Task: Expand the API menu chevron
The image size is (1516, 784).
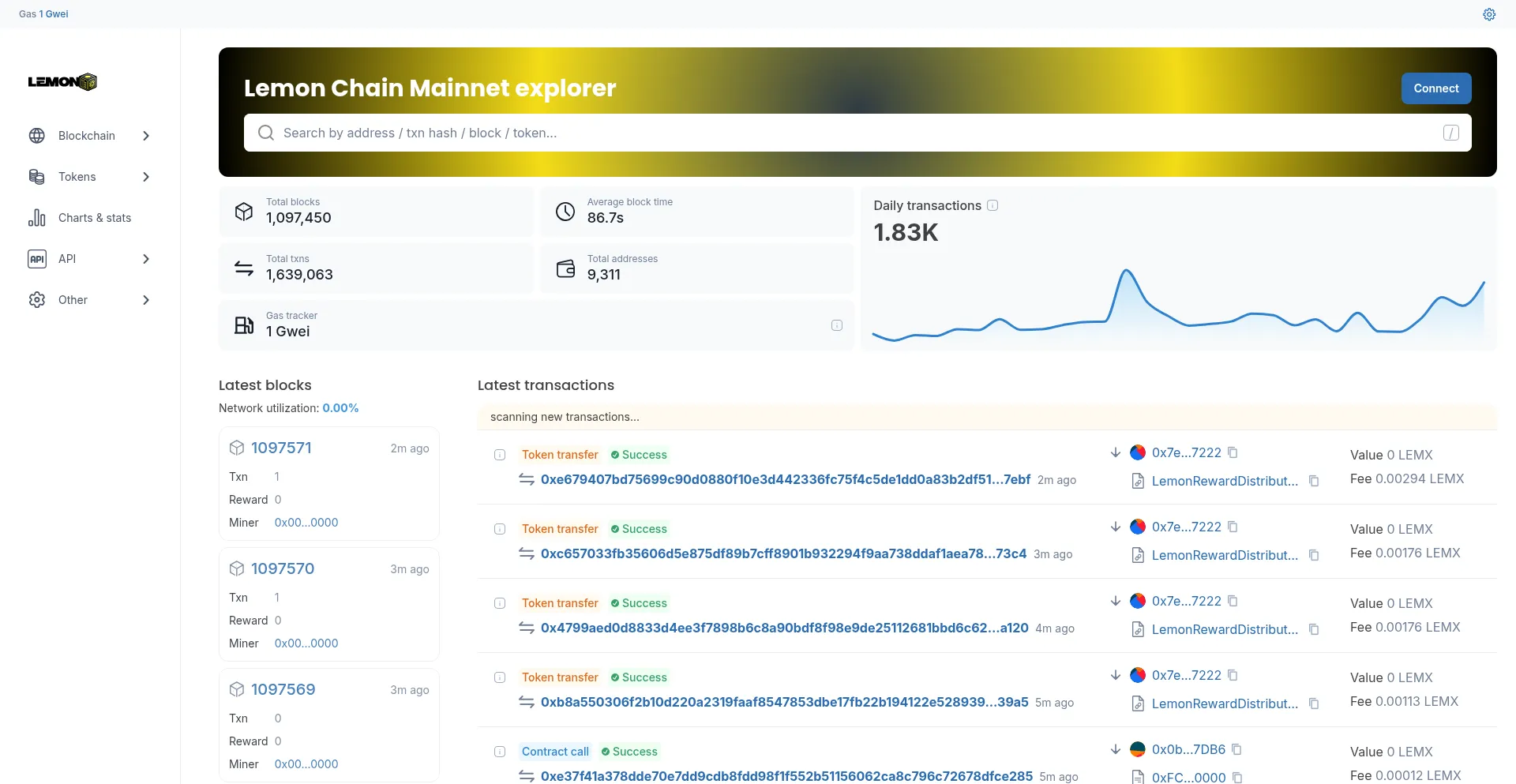Action: point(146,259)
